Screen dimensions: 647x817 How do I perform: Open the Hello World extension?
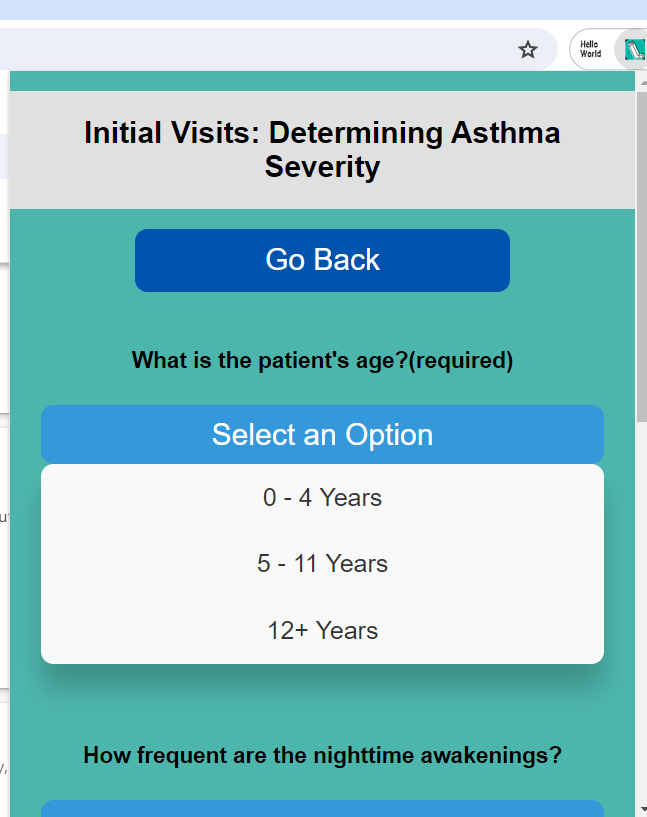pyautogui.click(x=591, y=49)
